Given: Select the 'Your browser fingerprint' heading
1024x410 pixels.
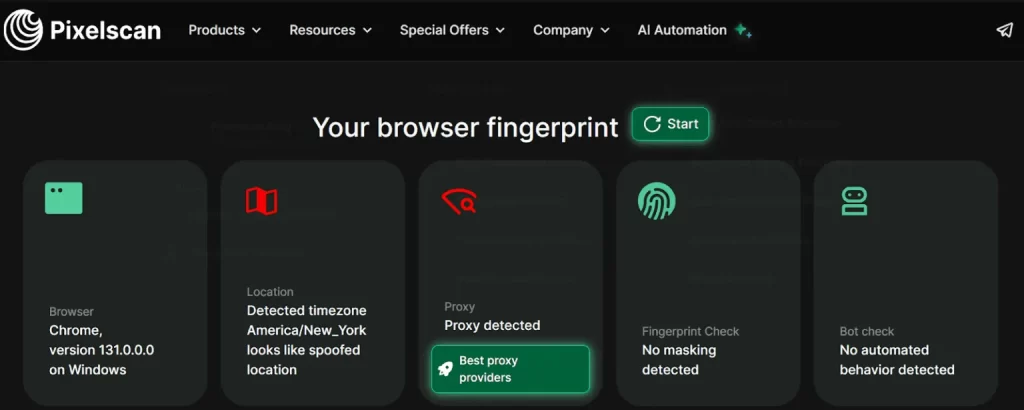Looking at the screenshot, I should pos(465,127).
